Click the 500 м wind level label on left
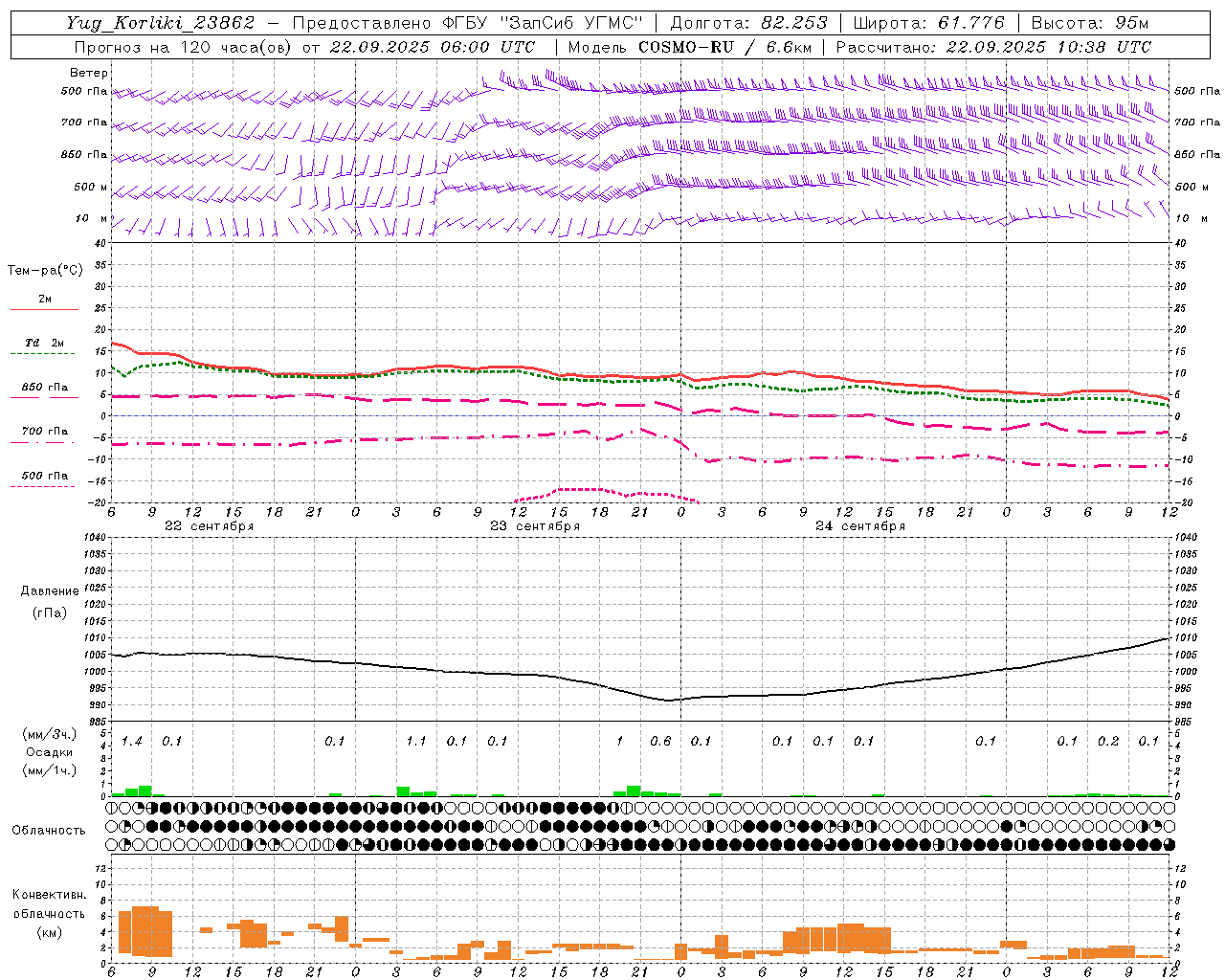 (x=91, y=187)
